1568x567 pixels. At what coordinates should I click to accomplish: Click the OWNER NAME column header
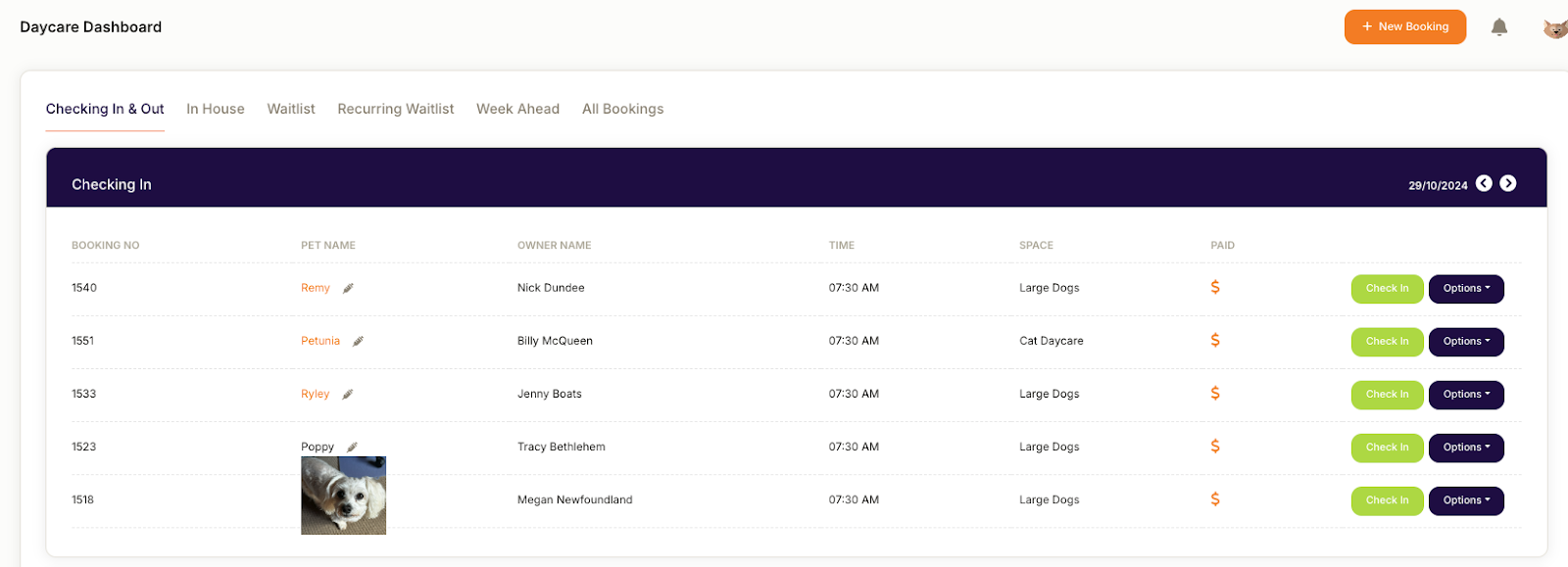point(555,246)
